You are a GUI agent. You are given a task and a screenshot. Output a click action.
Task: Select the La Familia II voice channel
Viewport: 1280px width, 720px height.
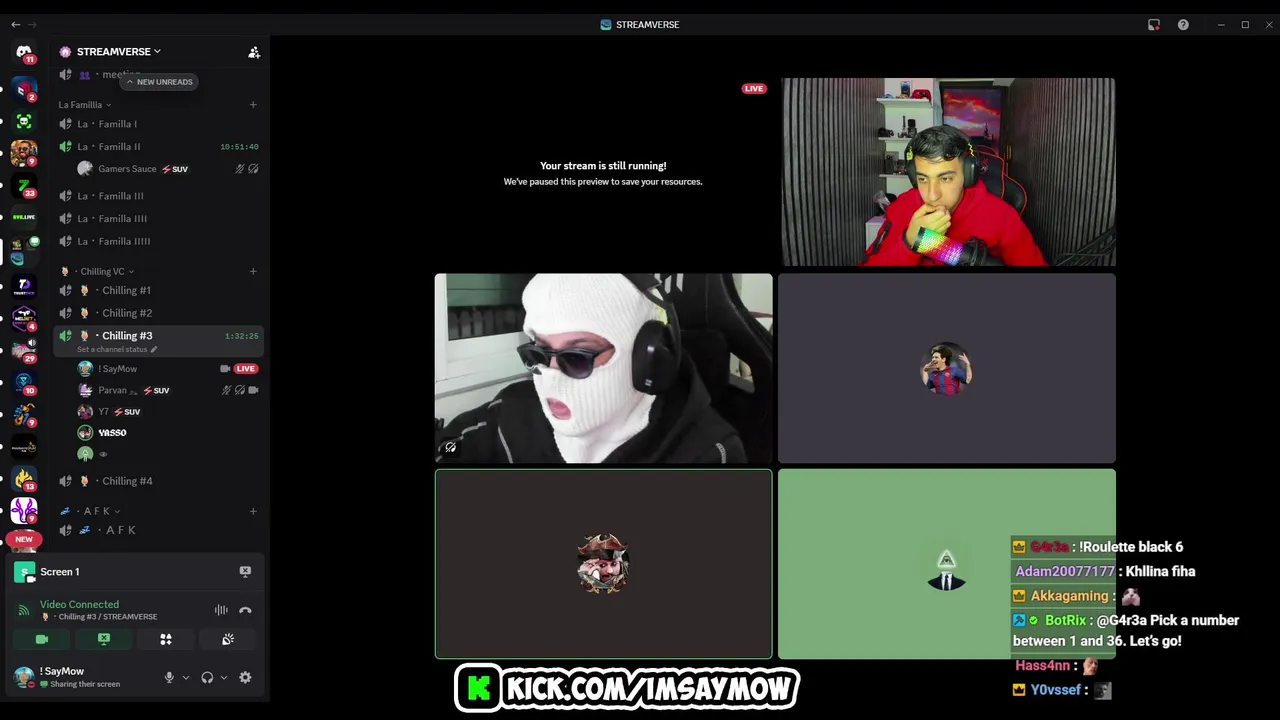coord(158,146)
